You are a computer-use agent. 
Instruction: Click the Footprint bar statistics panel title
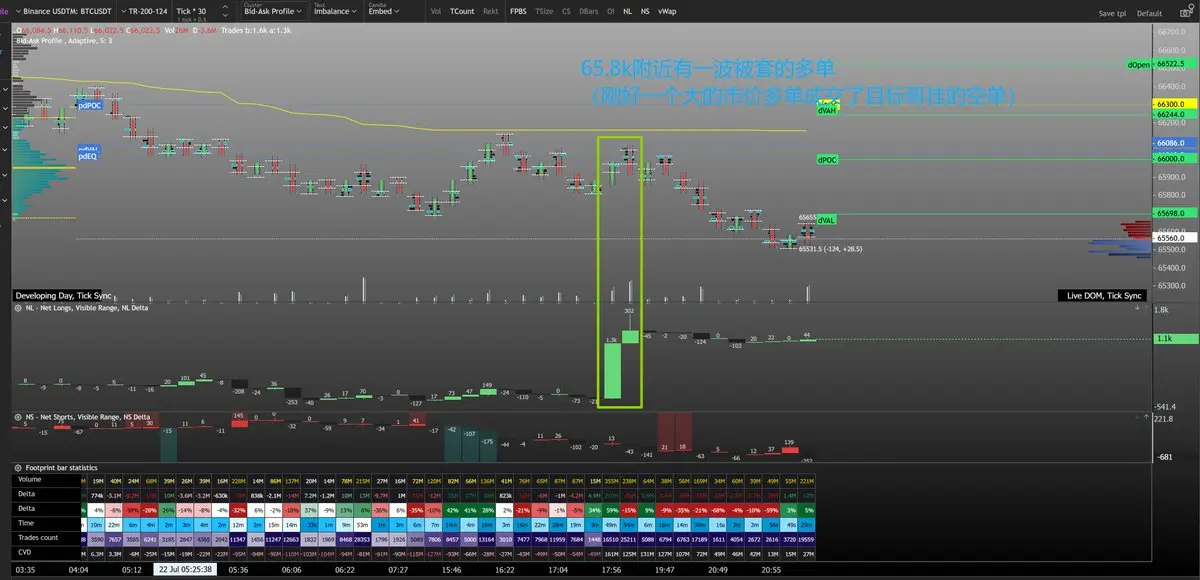[62, 467]
